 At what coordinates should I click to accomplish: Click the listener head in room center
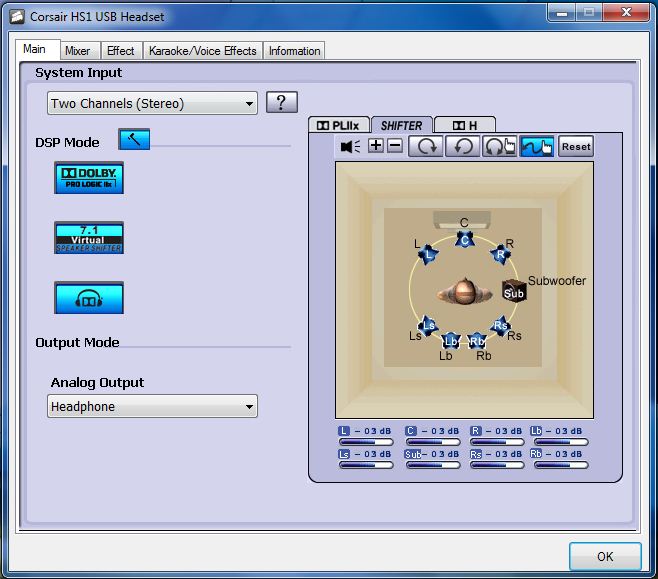(x=464, y=290)
